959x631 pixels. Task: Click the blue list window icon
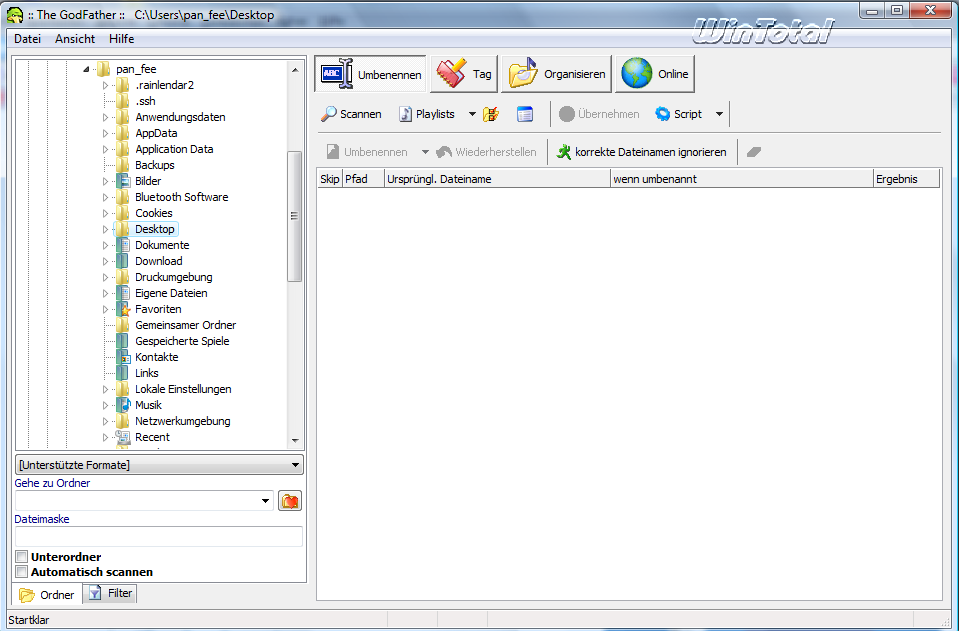coord(525,114)
